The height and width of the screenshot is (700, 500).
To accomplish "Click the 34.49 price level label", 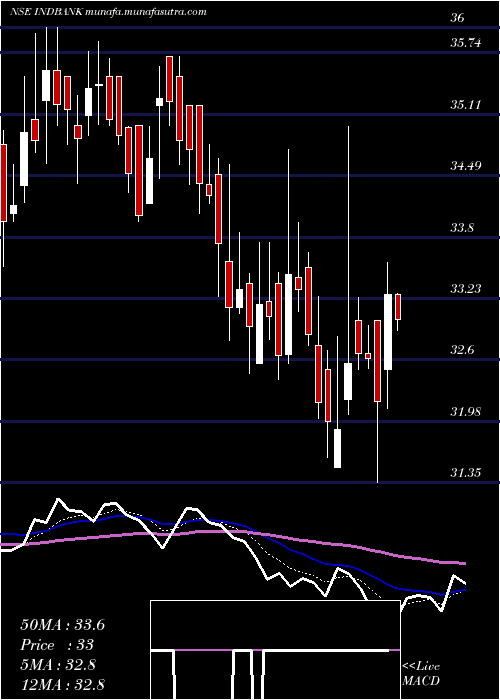I will click(x=466, y=166).
